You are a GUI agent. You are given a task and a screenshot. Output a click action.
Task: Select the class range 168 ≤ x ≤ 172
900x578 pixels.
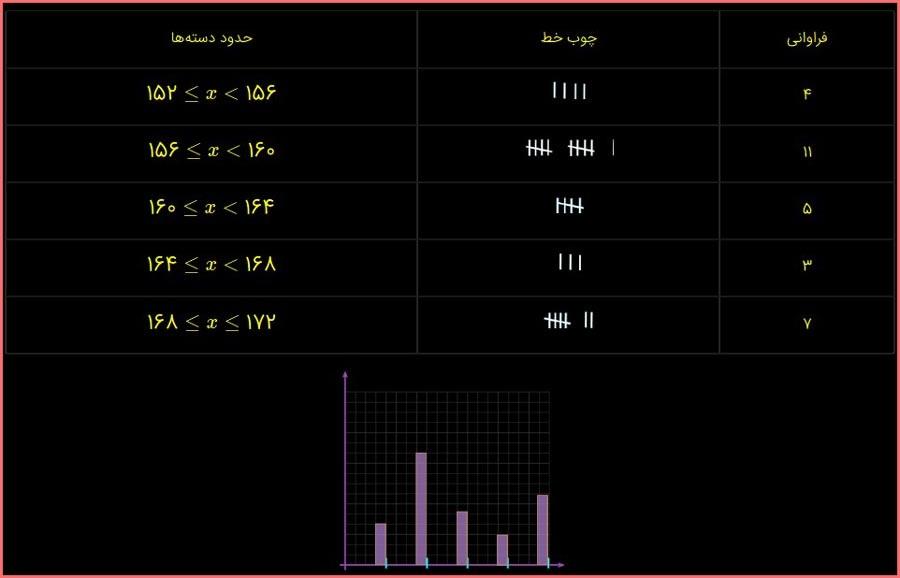point(211,322)
